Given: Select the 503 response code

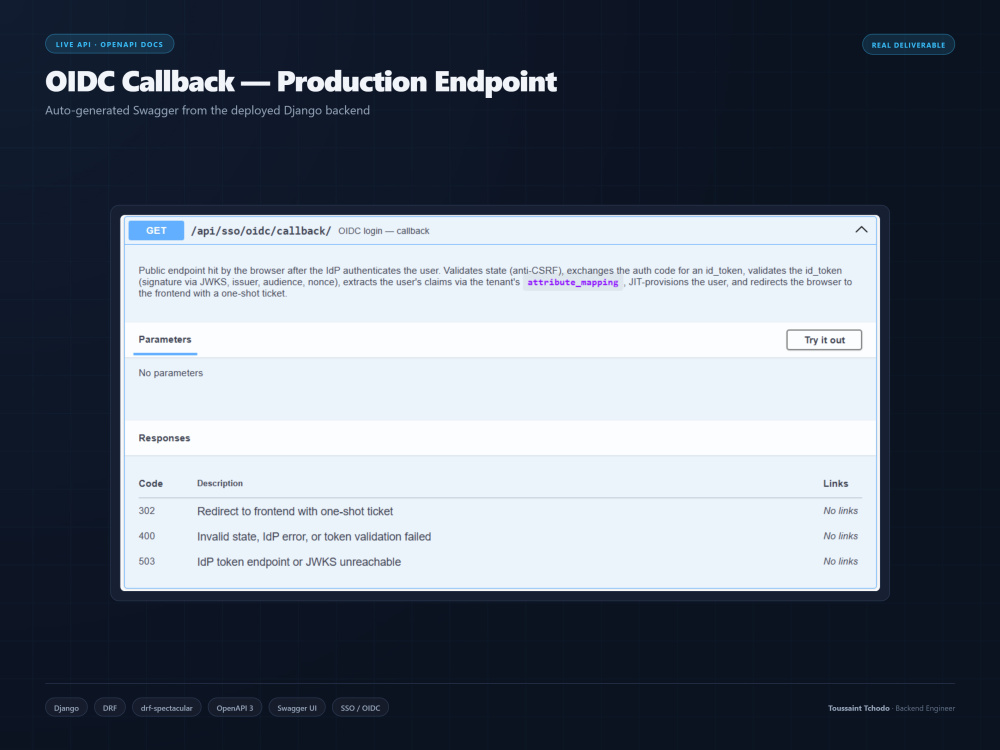Looking at the screenshot, I should coord(147,561).
